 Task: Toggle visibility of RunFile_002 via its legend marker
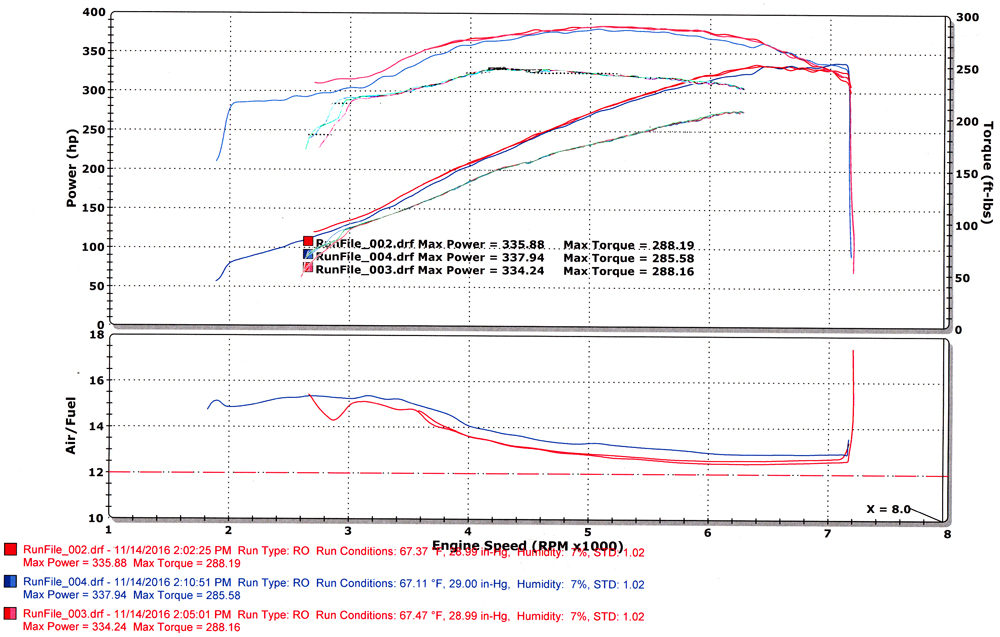[x=308, y=241]
